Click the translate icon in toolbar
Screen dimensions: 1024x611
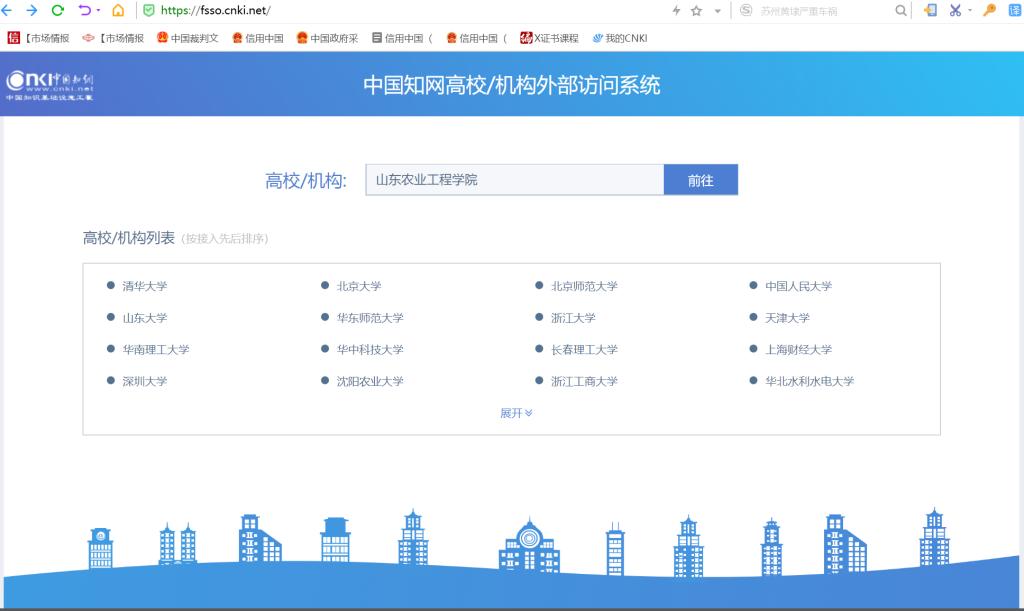1014,10
